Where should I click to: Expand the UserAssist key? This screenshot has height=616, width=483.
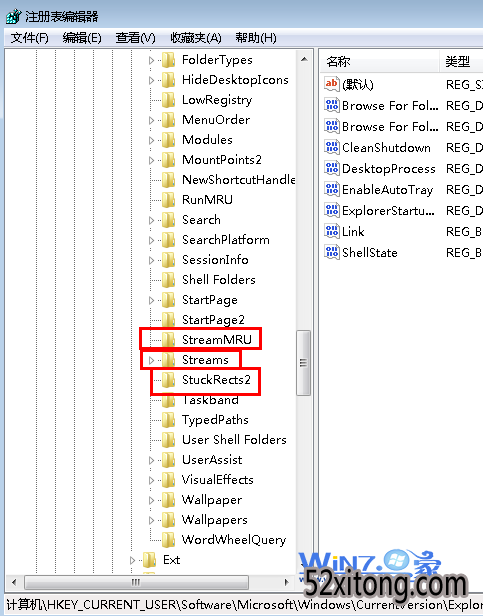pyautogui.click(x=151, y=460)
